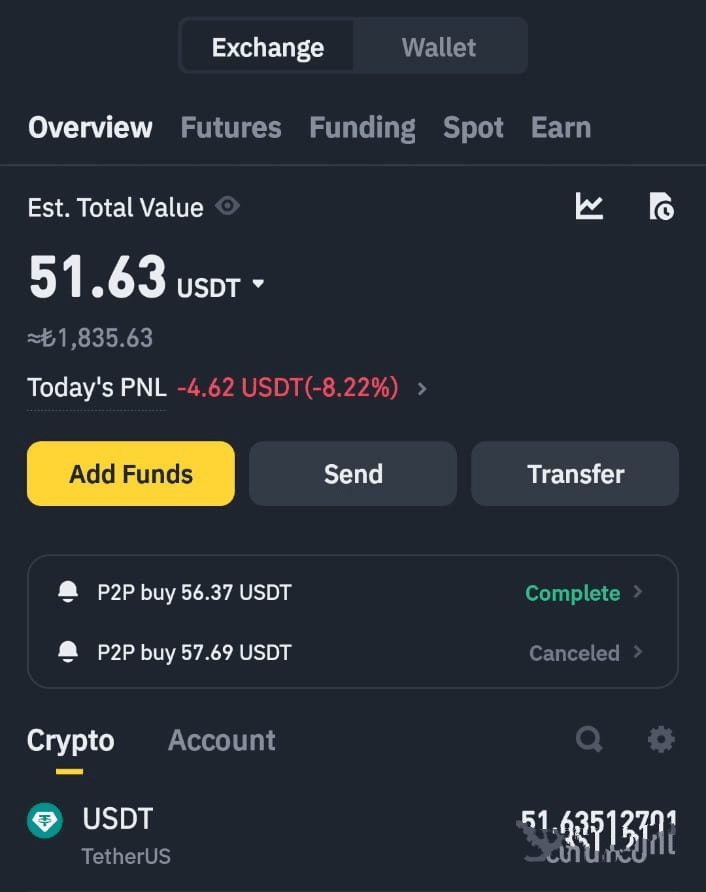
Task: Click the search icon in Crypto section
Action: 589,740
